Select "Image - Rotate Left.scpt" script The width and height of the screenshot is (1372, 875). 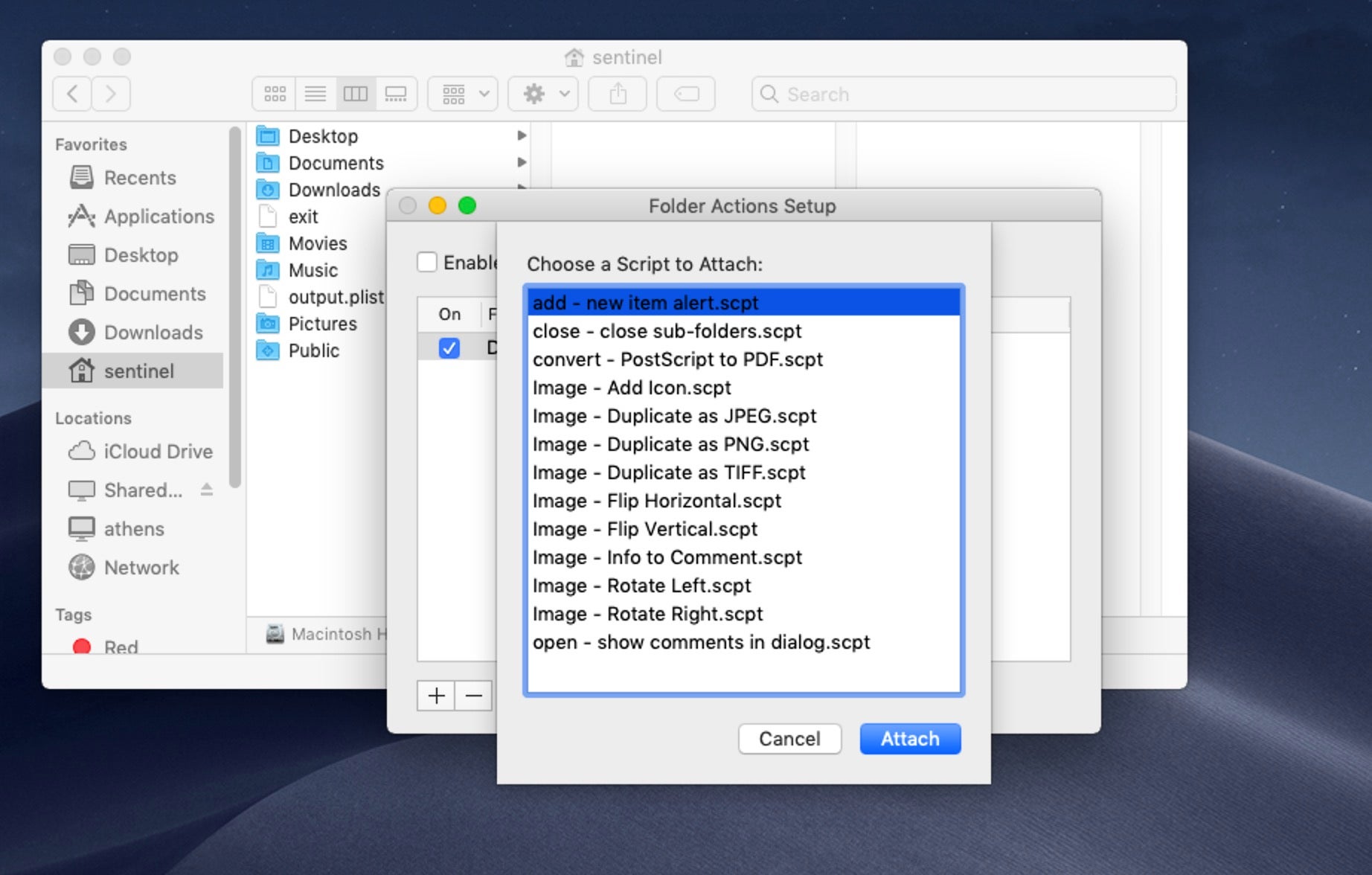(641, 586)
